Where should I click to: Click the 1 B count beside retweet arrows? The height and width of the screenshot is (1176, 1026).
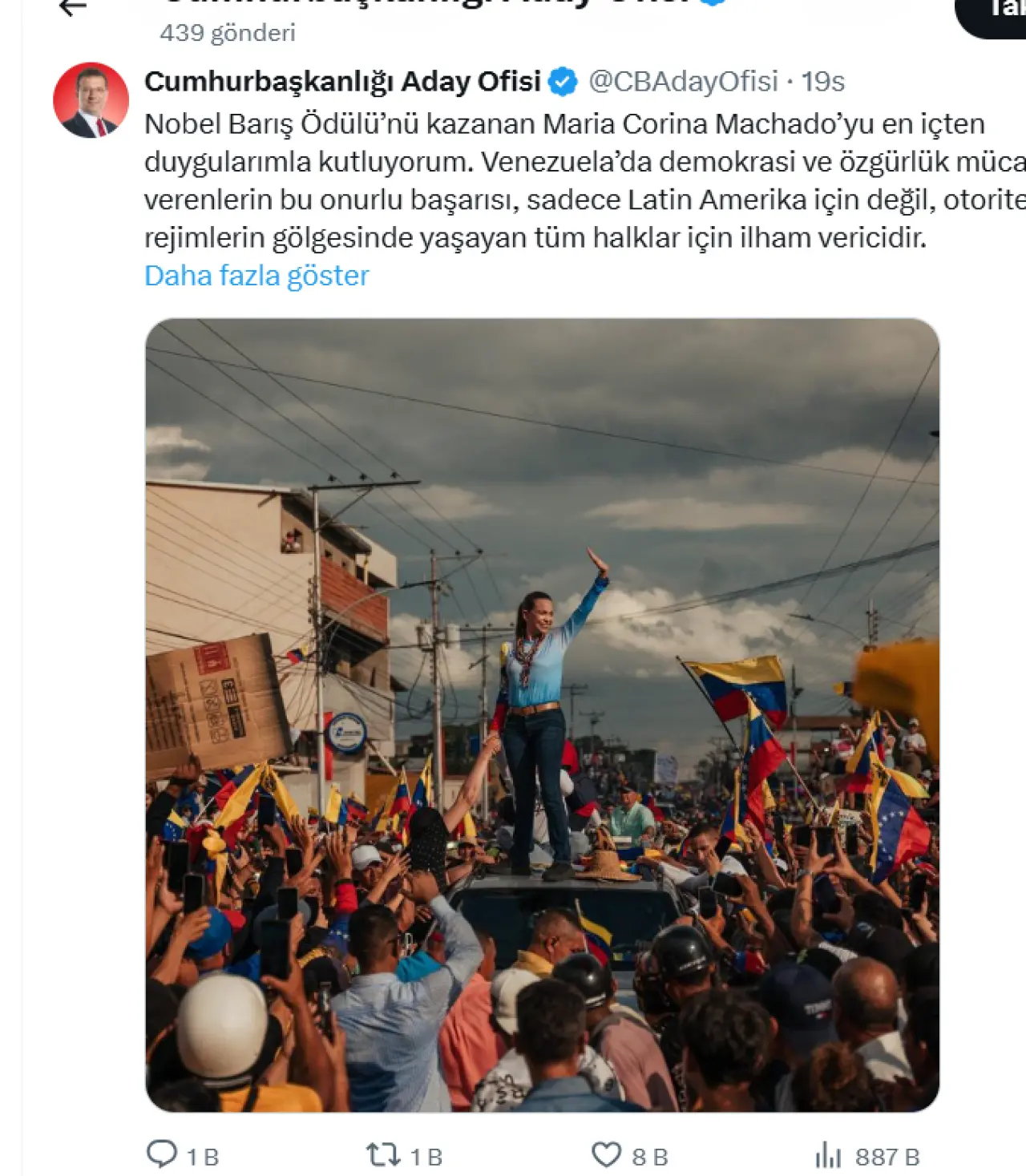tap(426, 1158)
